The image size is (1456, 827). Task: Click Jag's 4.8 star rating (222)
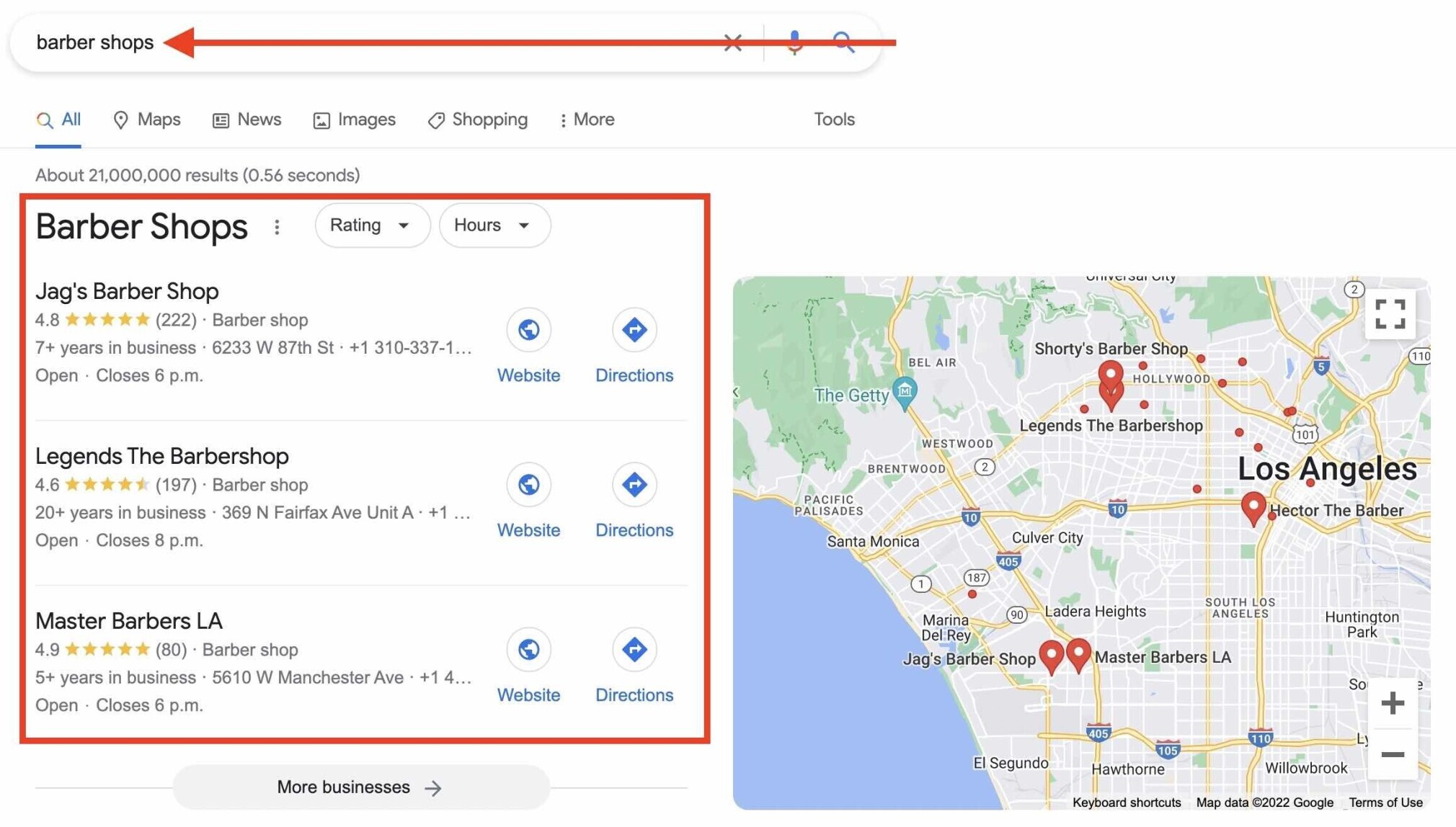115,320
